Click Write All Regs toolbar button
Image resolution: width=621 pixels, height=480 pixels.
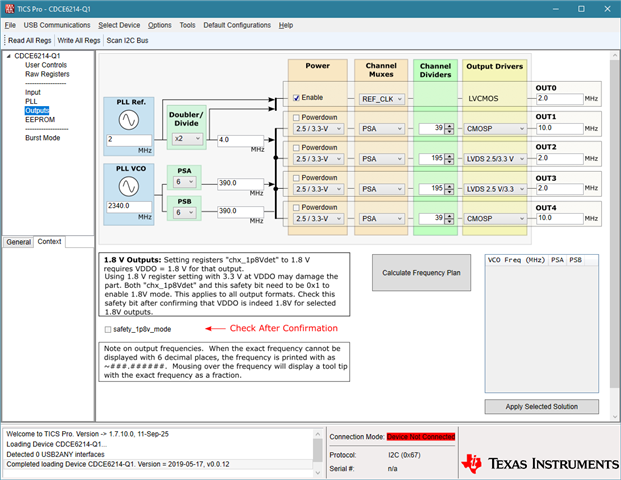79,40
